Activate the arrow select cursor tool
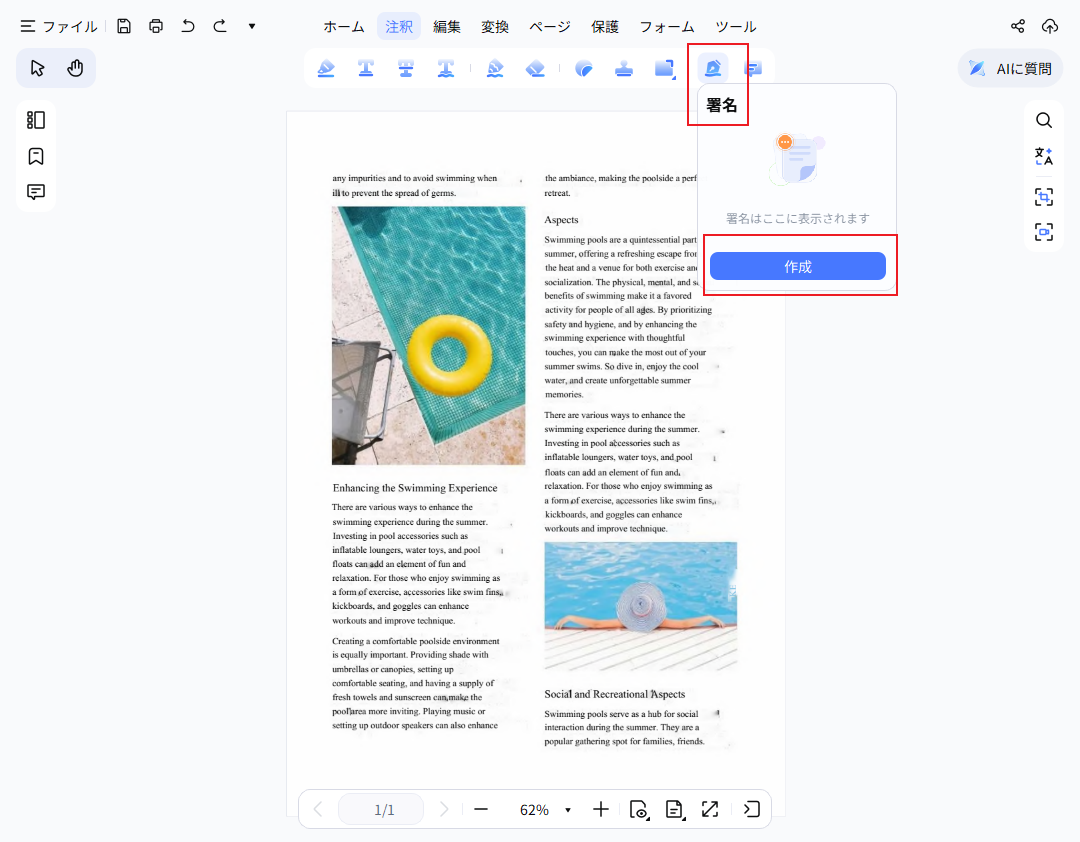 [37, 68]
